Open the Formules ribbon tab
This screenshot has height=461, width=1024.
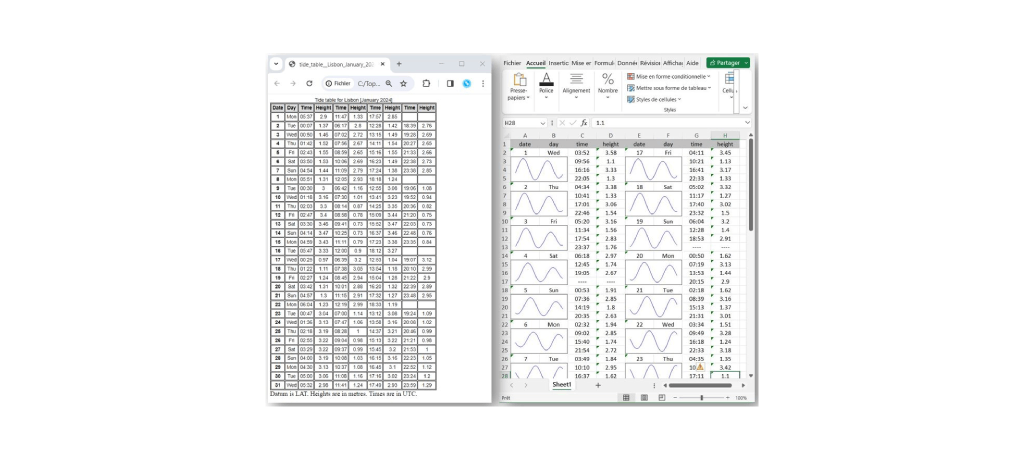pos(605,62)
